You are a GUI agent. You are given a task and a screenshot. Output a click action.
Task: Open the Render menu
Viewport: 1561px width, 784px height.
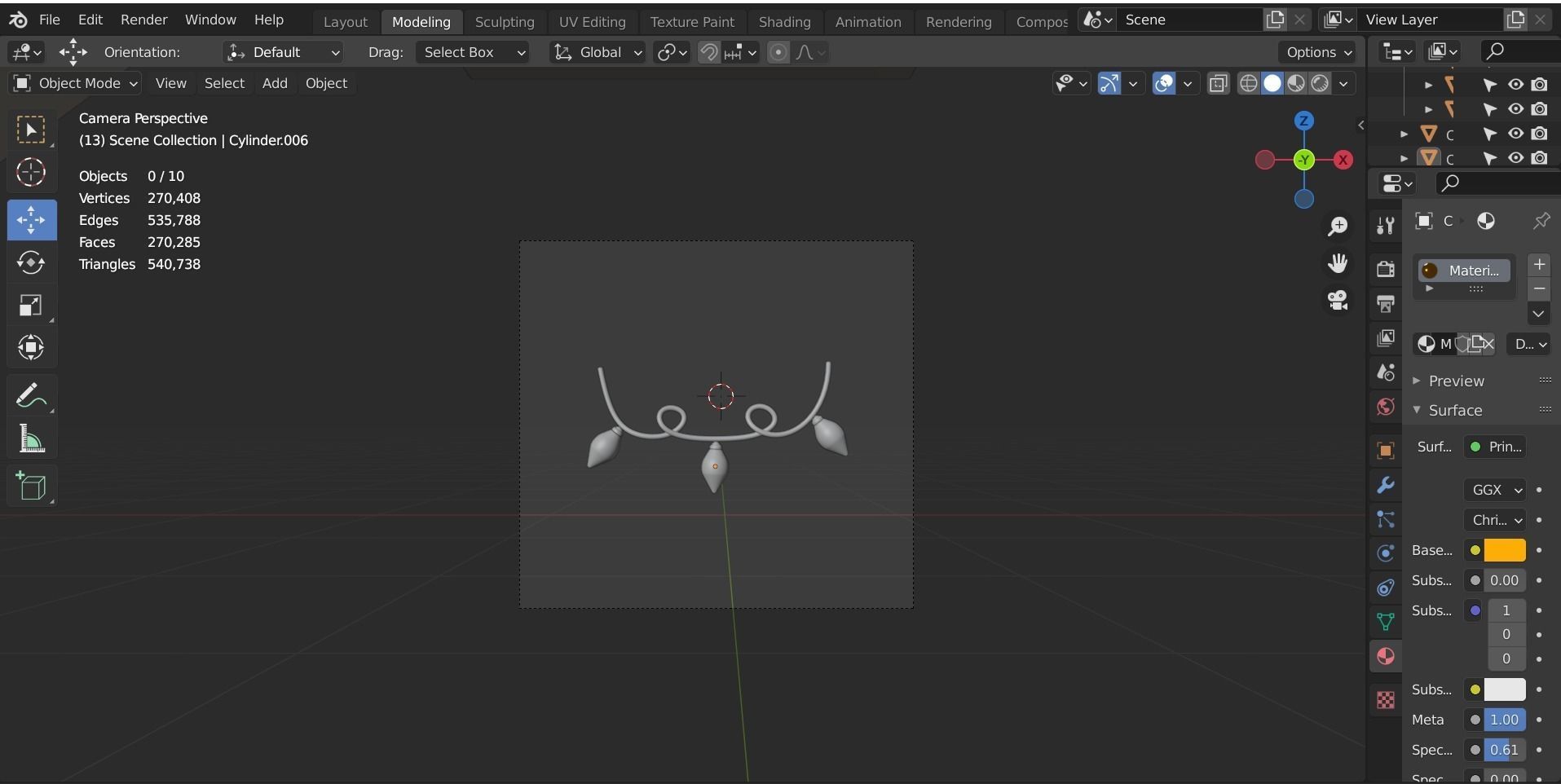143,20
